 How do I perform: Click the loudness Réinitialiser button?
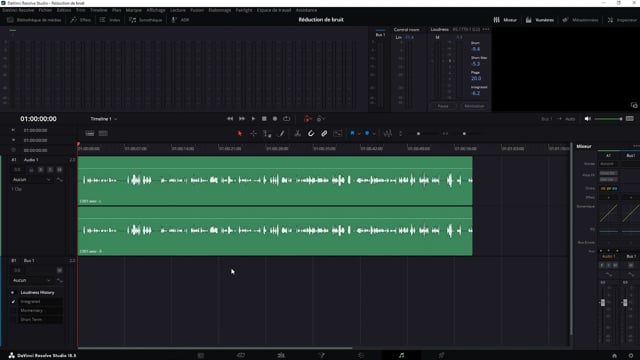click(x=474, y=106)
